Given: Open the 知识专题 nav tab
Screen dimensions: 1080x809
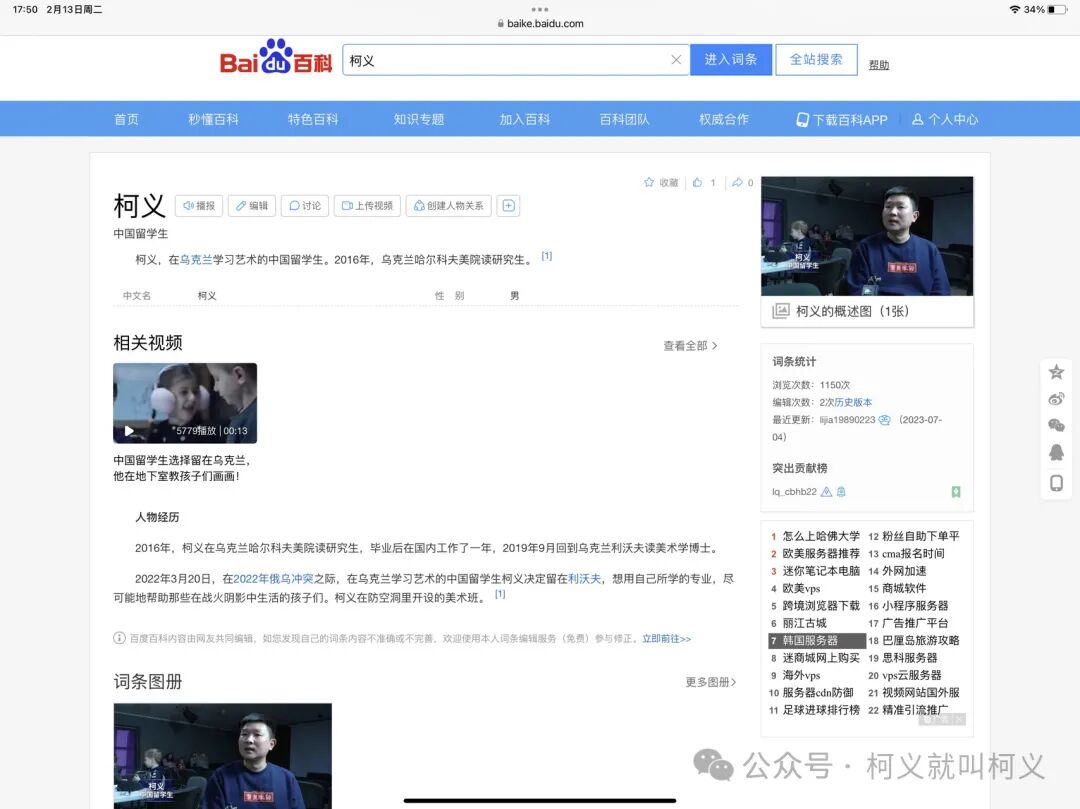Looking at the screenshot, I should (x=419, y=119).
